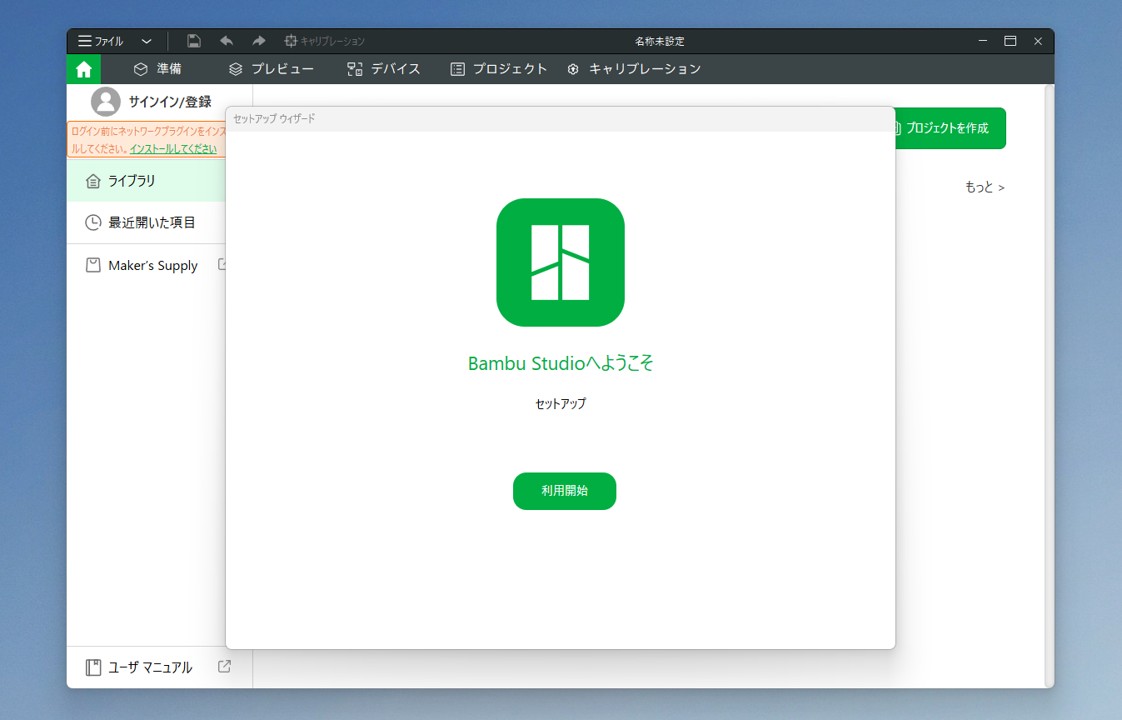This screenshot has height=720, width=1122.
Task: Click external link icon beside ユーザ マニュアル
Action: pos(224,667)
